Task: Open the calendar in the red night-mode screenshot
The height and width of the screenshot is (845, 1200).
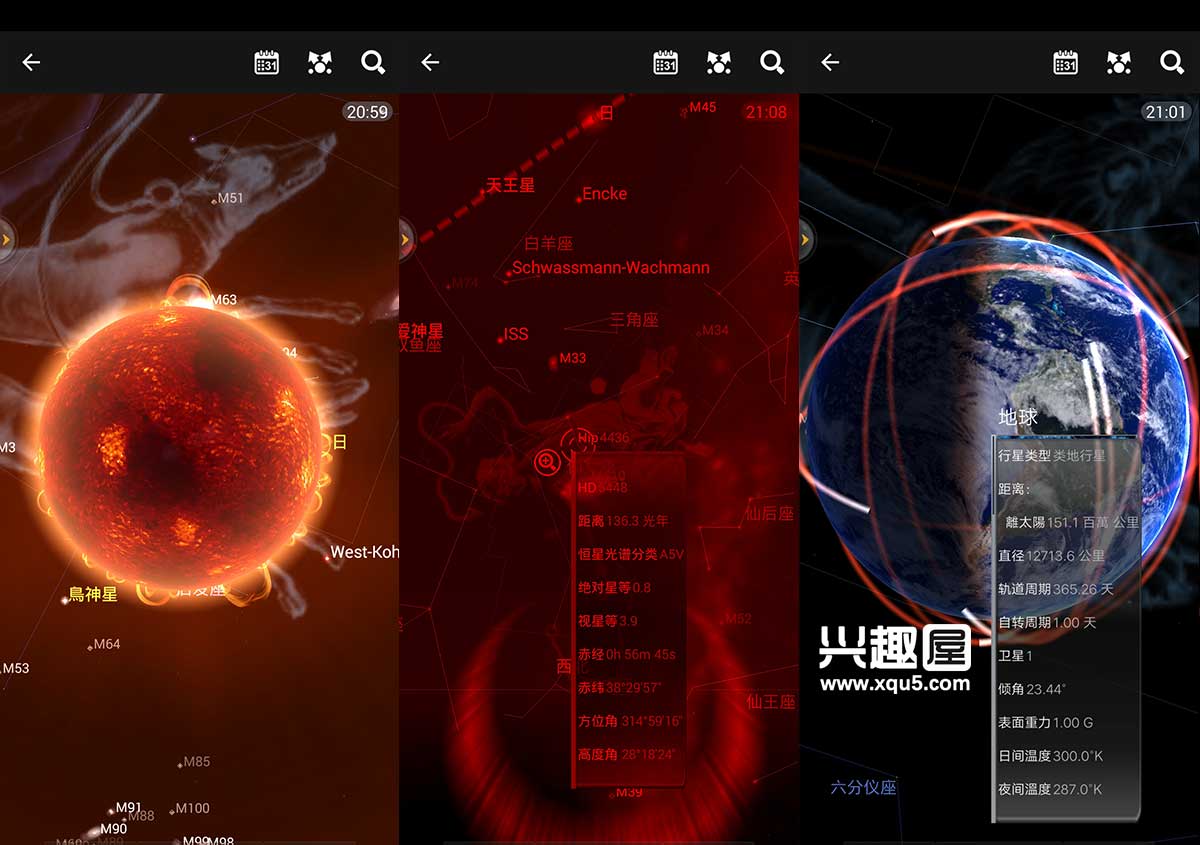Action: click(665, 62)
